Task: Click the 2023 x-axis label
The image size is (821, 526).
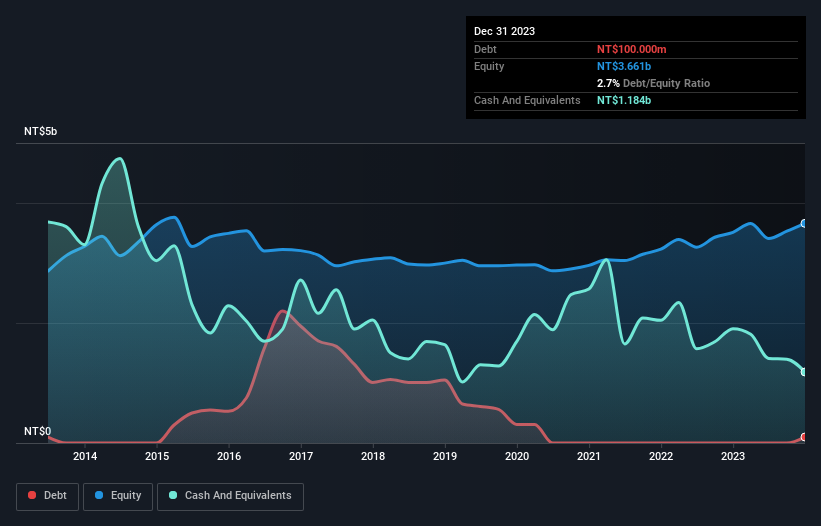Action: 733,456
